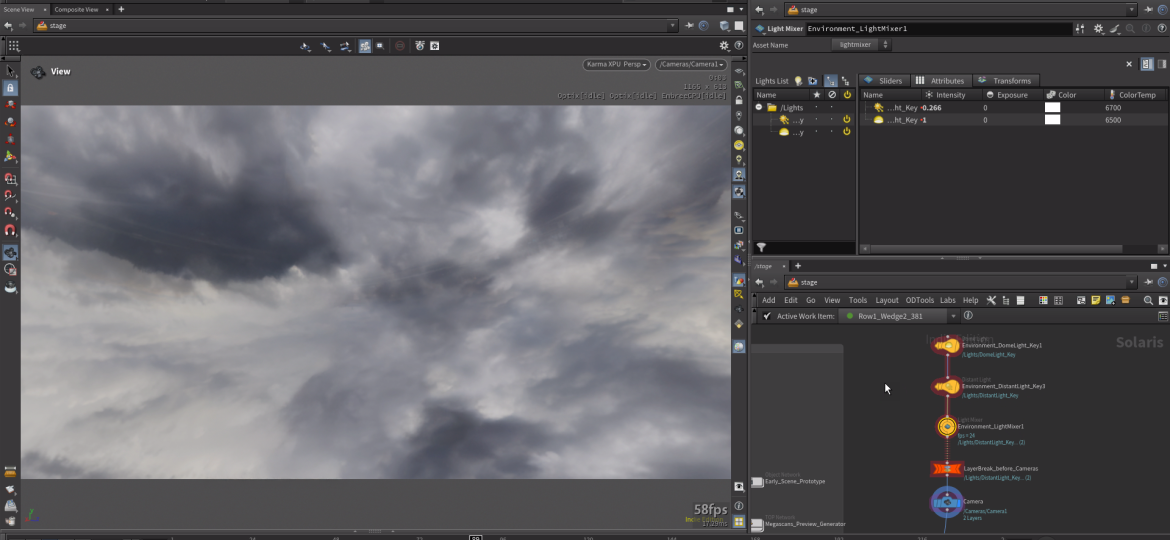The height and width of the screenshot is (540, 1170).
Task: Open the Labs menu
Action: (x=947, y=300)
